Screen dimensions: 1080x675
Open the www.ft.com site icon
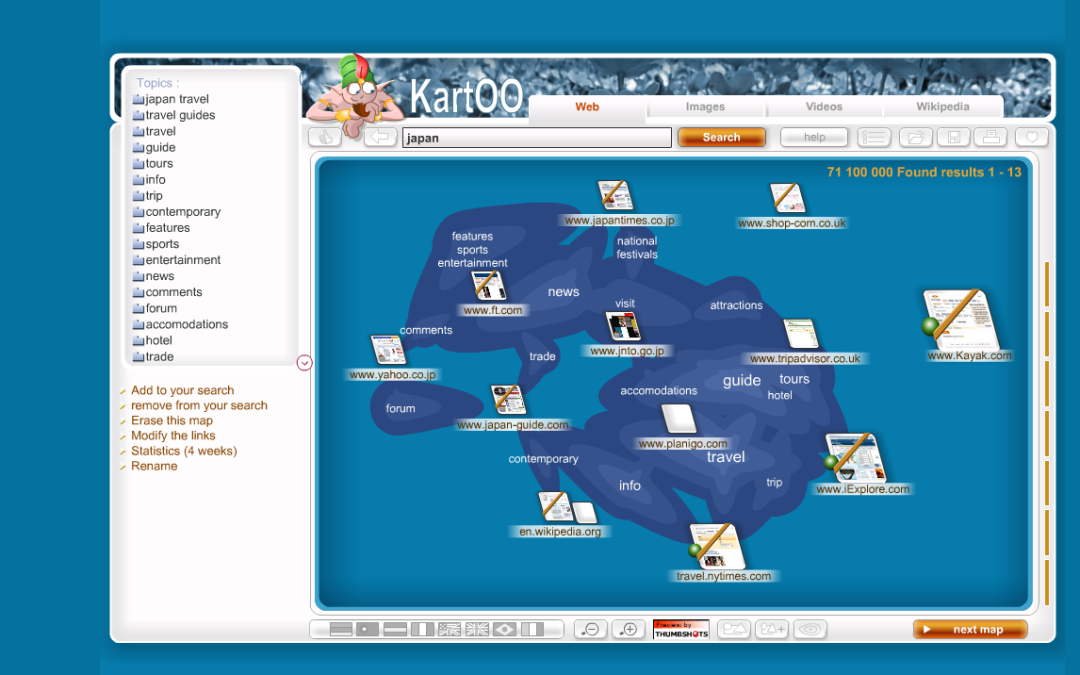488,286
